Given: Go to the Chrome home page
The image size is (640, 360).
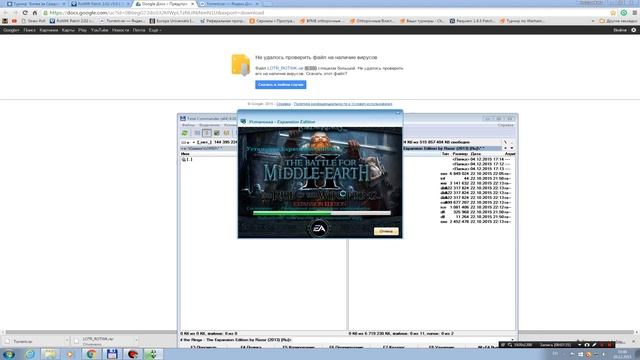Looking at the screenshot, I should (35, 13).
